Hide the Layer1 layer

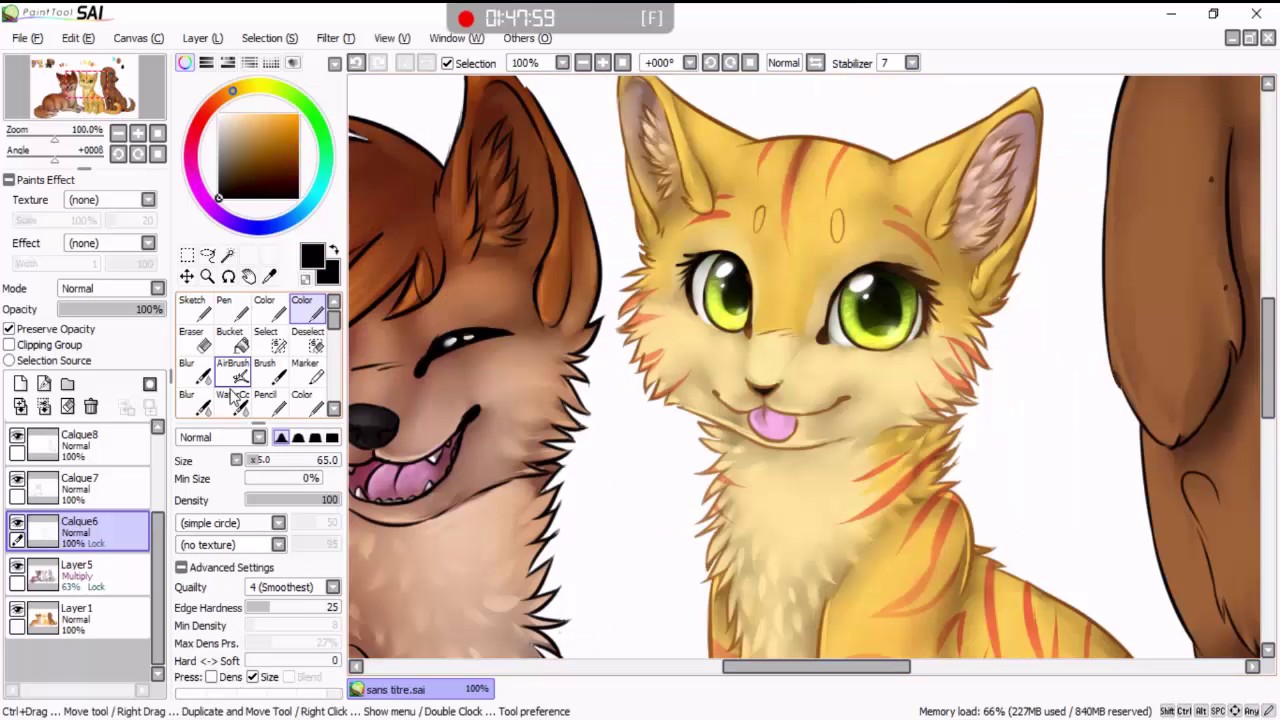pyautogui.click(x=17, y=609)
